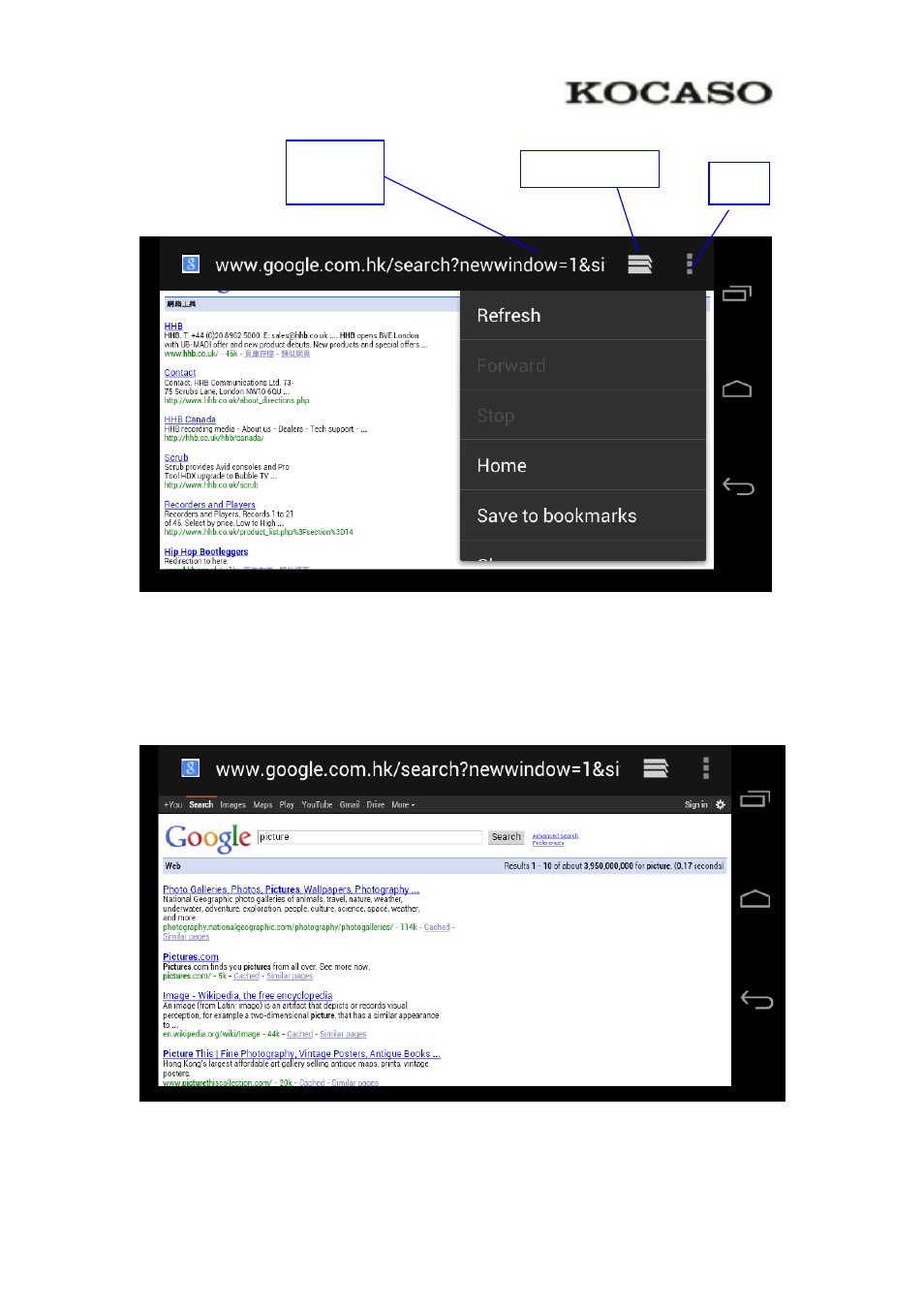Viewport: 924px width, 1308px height.
Task: Switch to Images in Google bar
Action: (232, 805)
